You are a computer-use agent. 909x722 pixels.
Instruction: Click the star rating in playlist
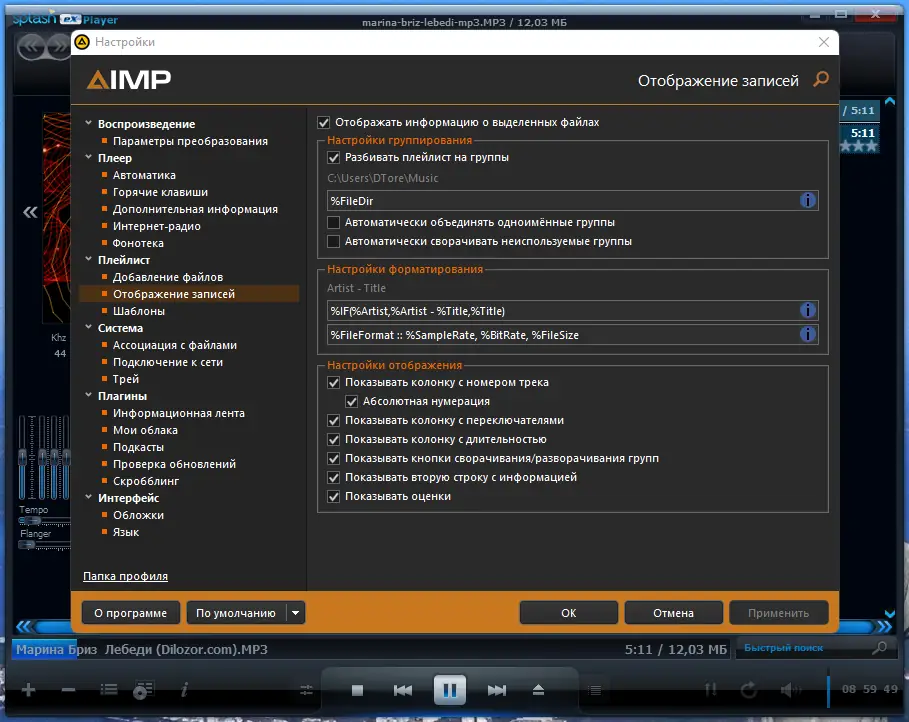pos(859,146)
